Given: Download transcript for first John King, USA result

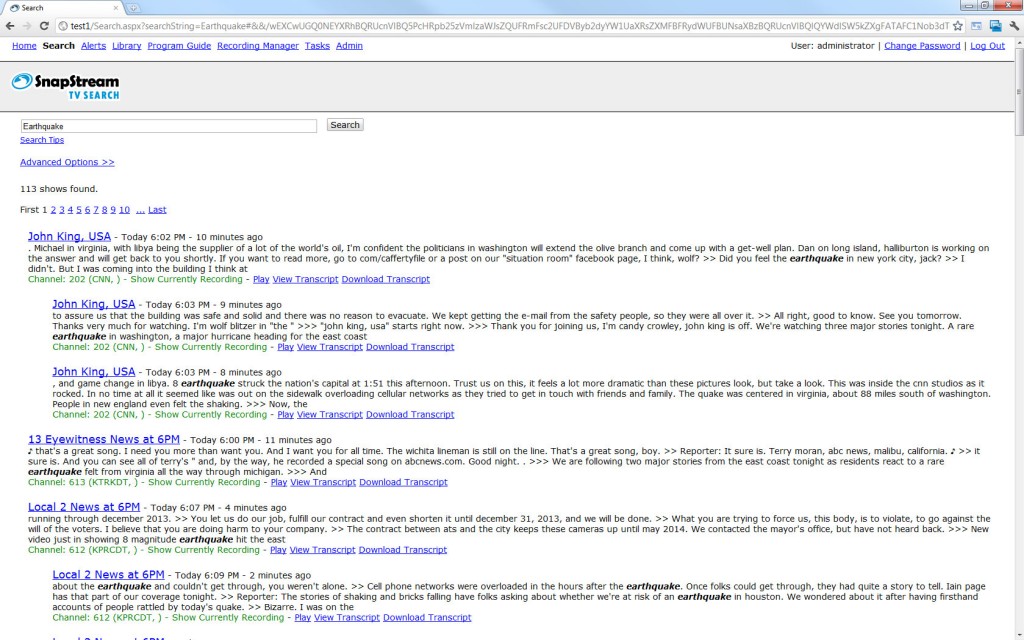Looking at the screenshot, I should coord(385,279).
